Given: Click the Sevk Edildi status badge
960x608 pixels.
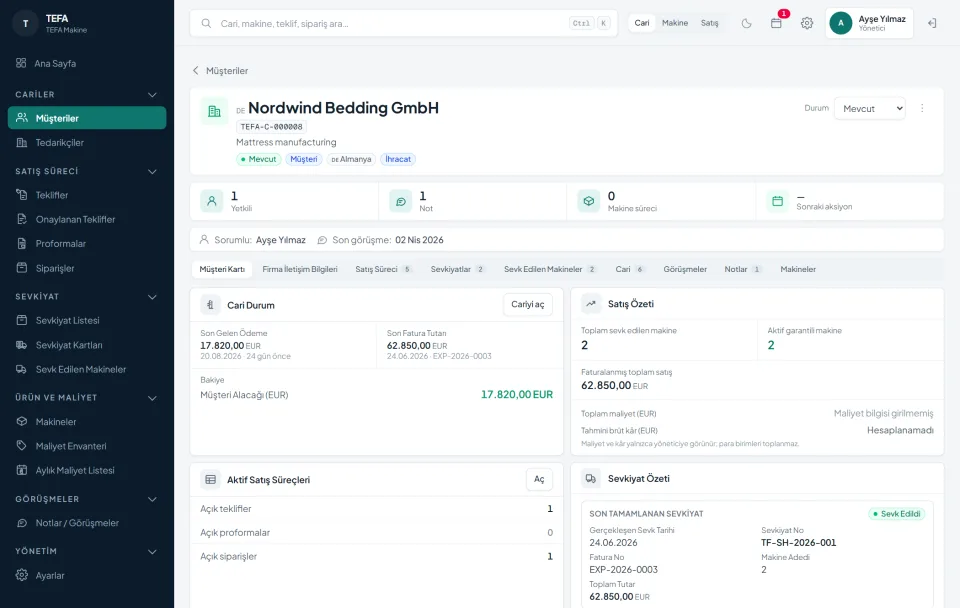Looking at the screenshot, I should point(896,514).
